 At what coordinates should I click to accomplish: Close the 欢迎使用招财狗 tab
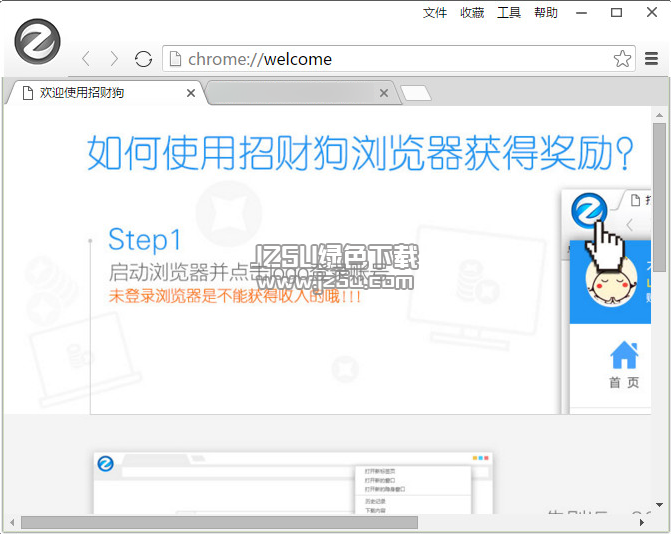tap(191, 93)
